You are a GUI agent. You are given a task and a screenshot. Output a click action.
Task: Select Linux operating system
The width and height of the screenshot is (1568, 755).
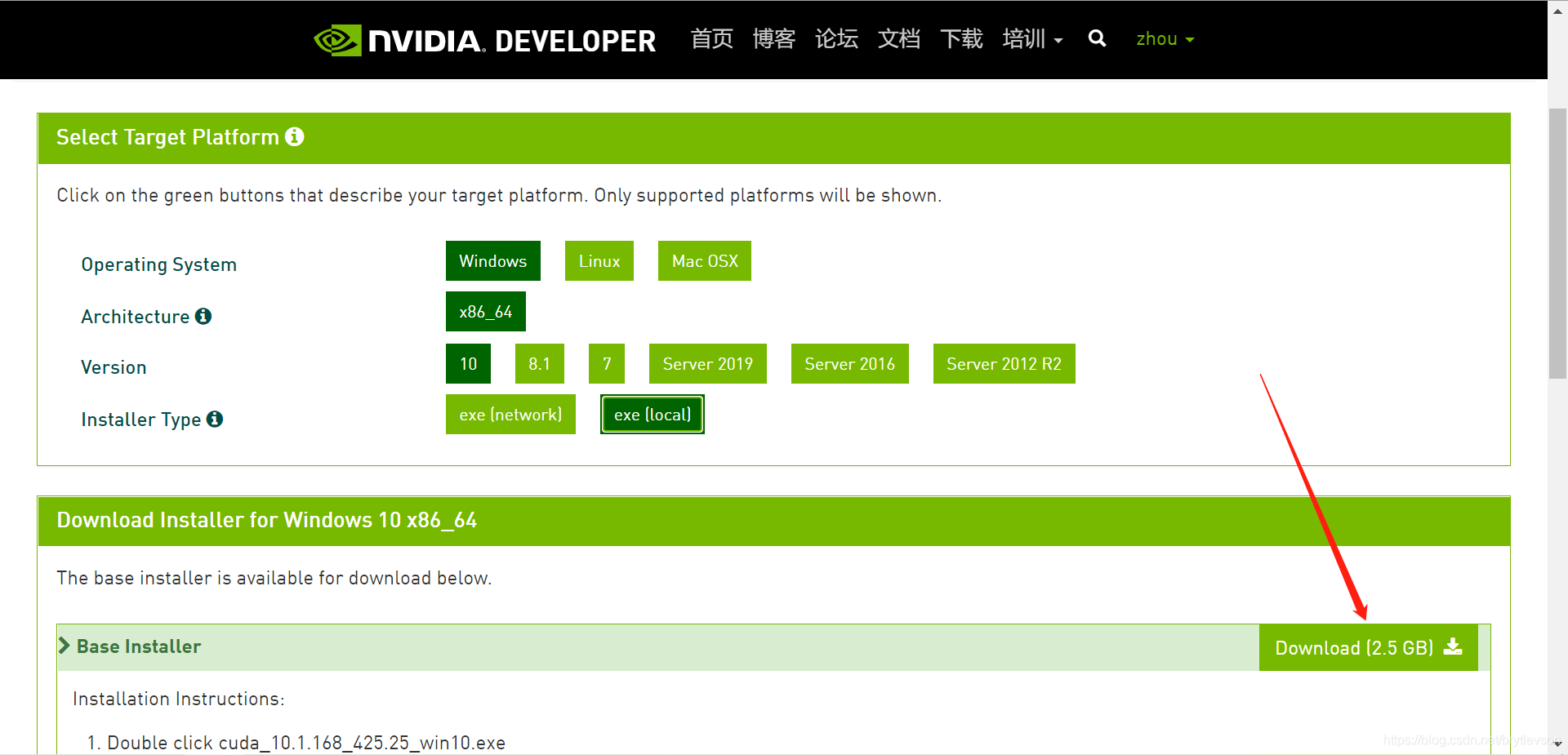[x=599, y=261]
